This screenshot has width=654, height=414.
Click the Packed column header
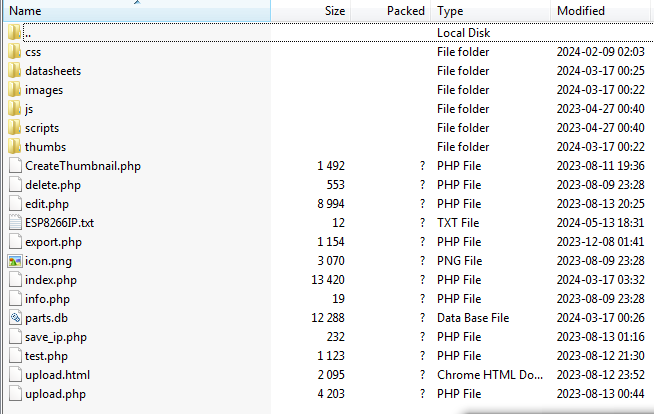coord(391,11)
